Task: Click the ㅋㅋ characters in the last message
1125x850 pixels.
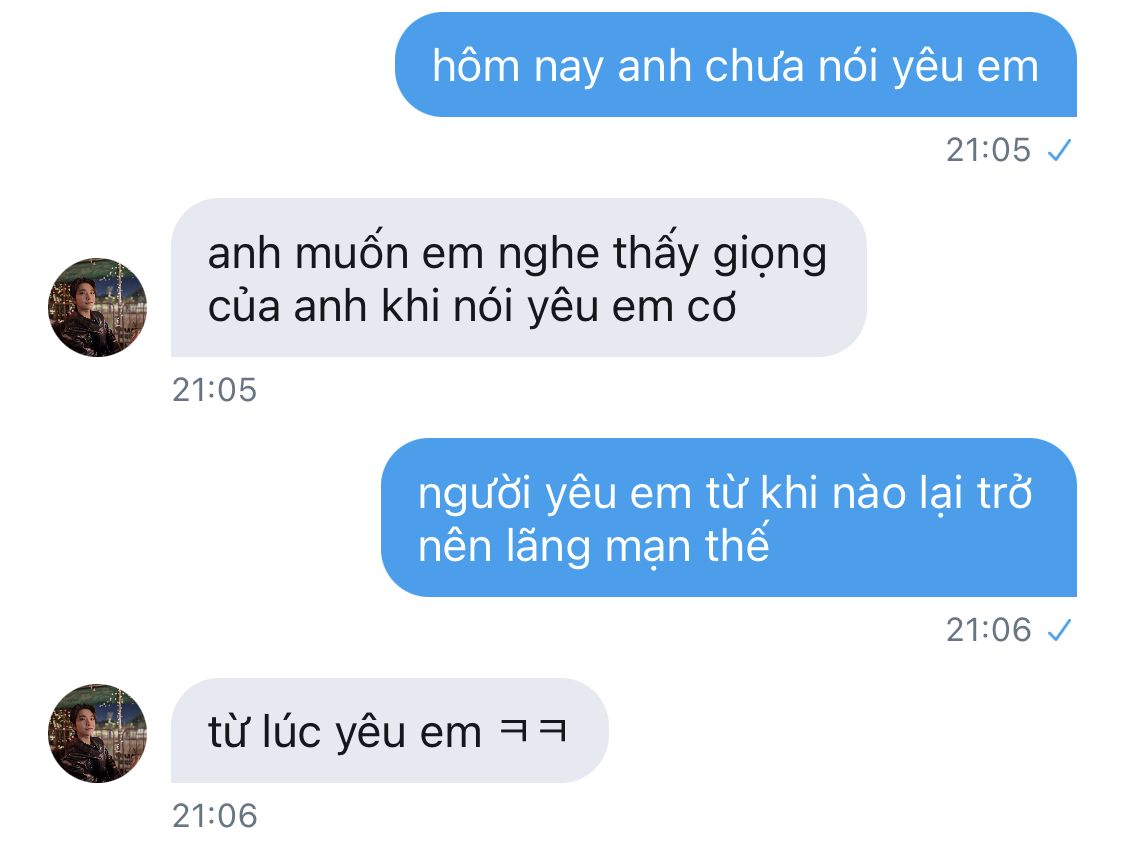Action: point(532,731)
